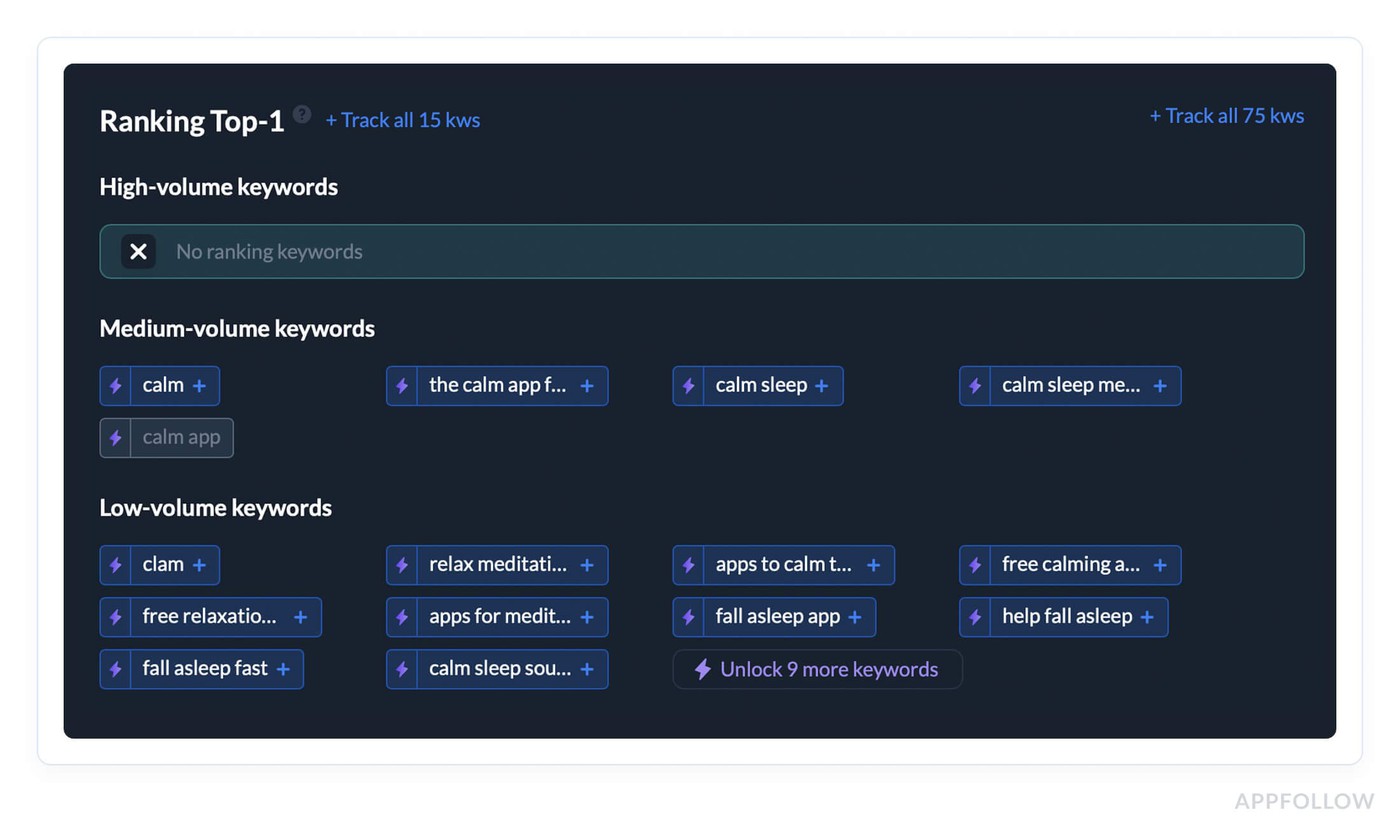
Task: Click the plus icon on the clam keyword
Action: click(199, 565)
